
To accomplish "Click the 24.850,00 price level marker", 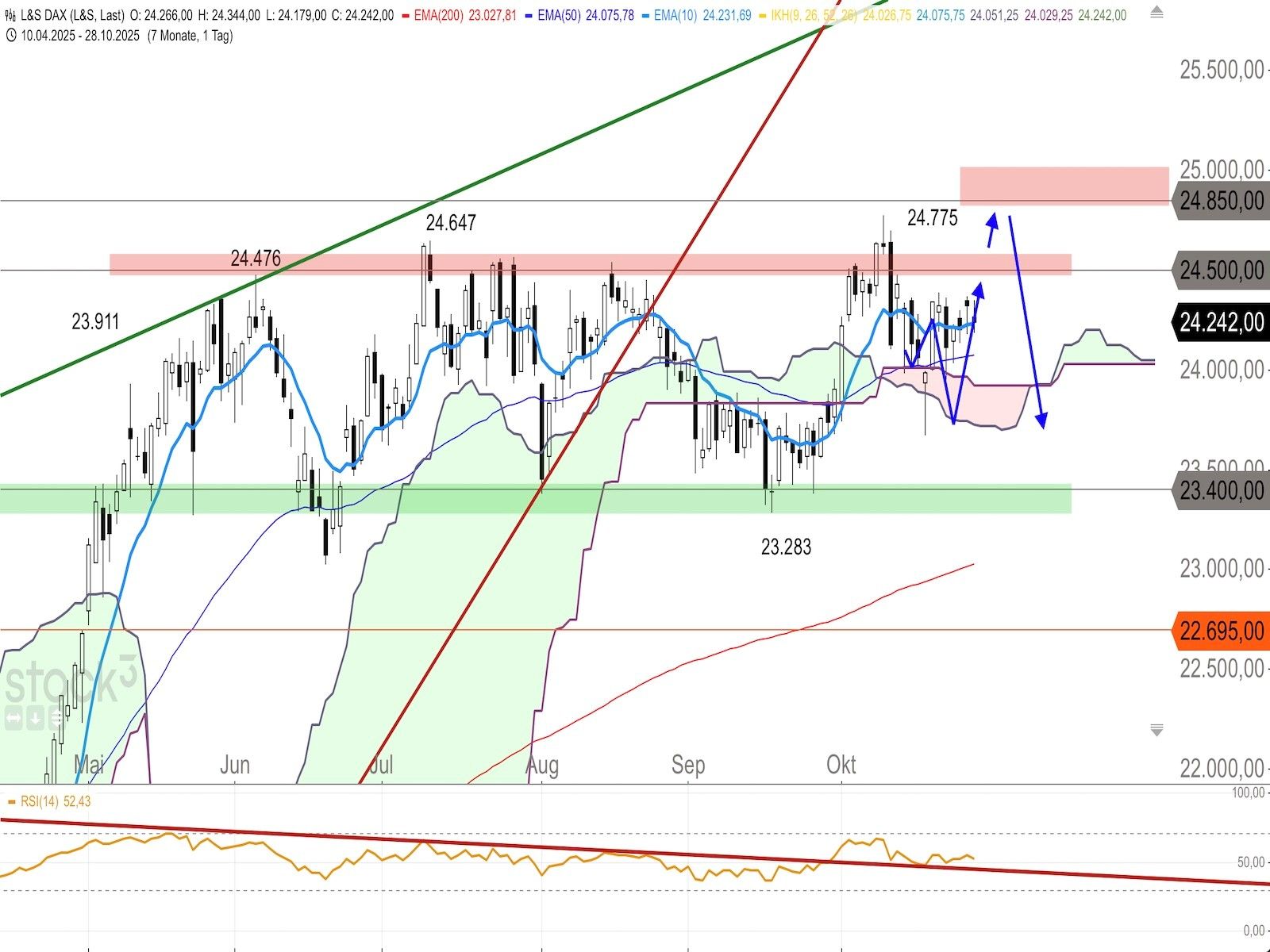I will pos(1221,201).
